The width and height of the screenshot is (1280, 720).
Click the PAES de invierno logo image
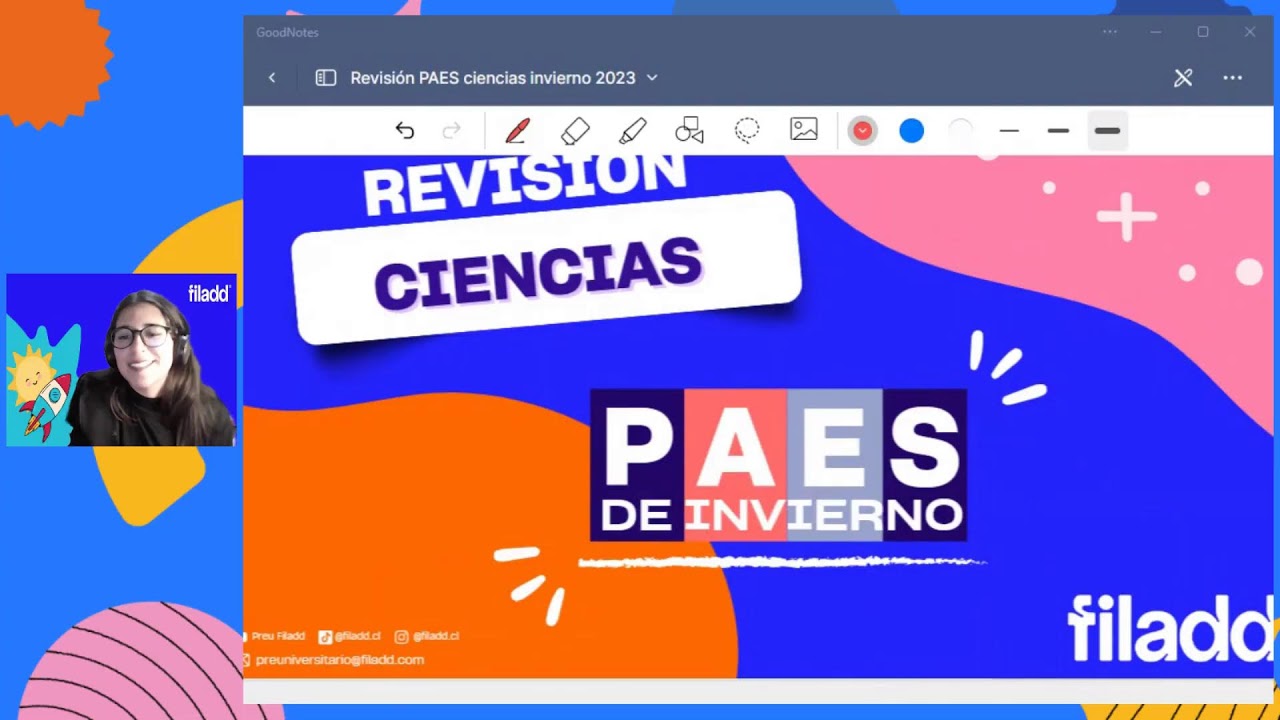778,465
